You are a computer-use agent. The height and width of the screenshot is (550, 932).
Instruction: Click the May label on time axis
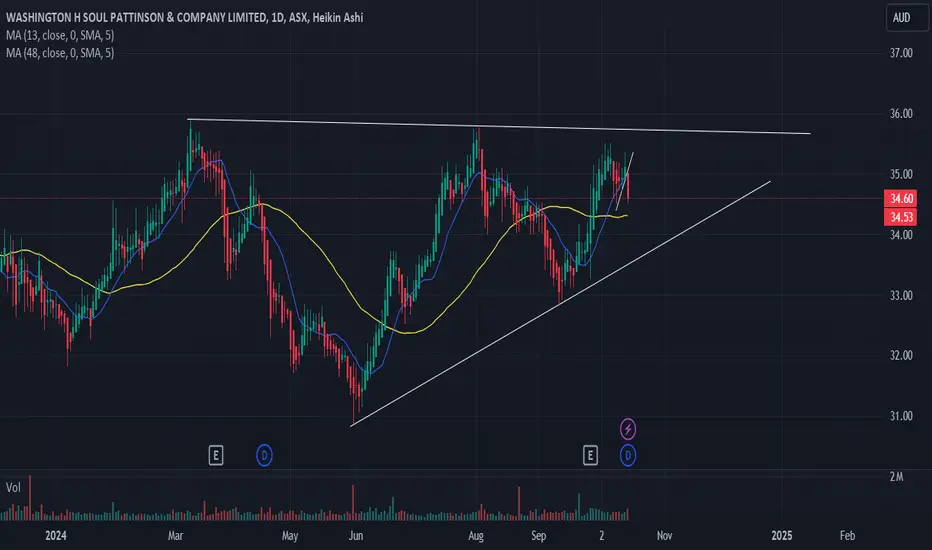289,536
